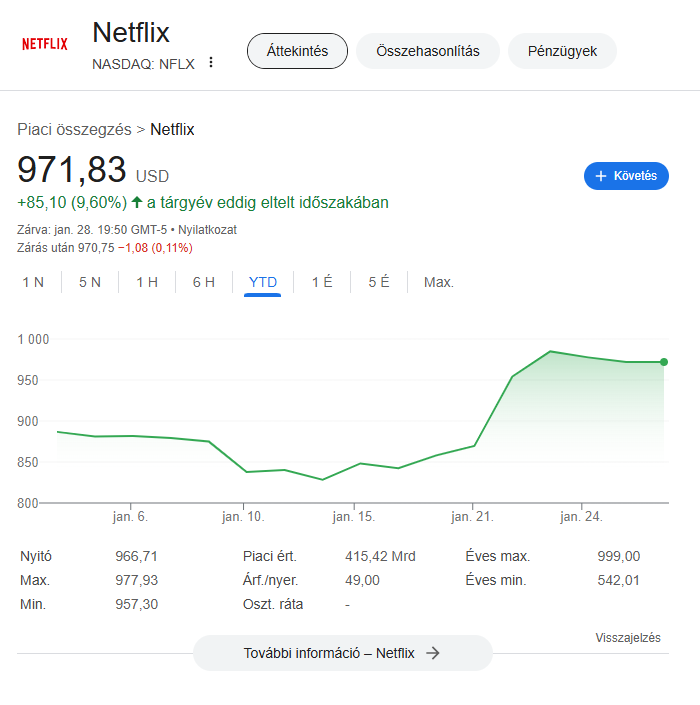The height and width of the screenshot is (705, 700).
Task: Click the jan. 24. axis label
Action: point(581,517)
